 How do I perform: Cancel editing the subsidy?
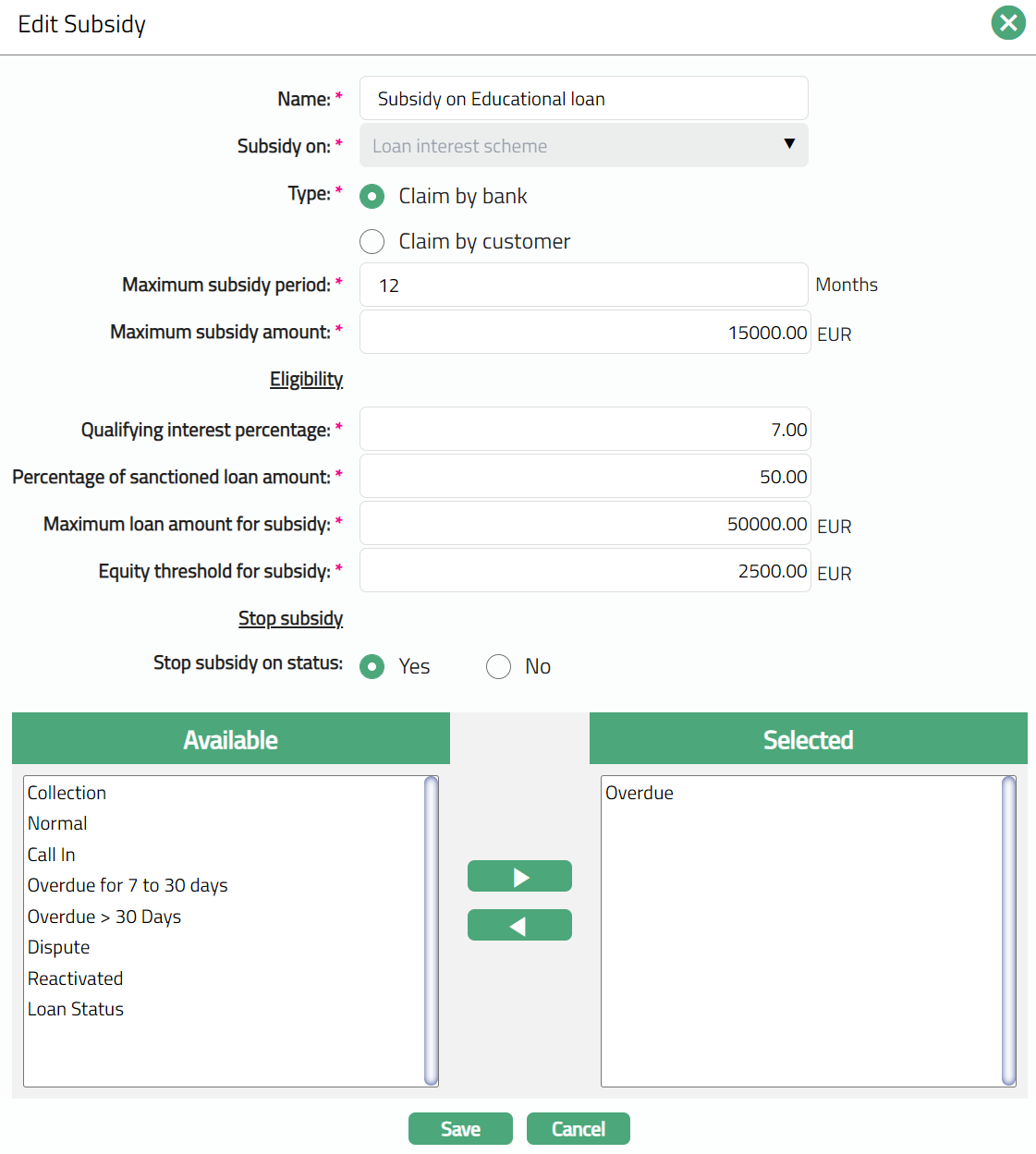click(578, 1128)
